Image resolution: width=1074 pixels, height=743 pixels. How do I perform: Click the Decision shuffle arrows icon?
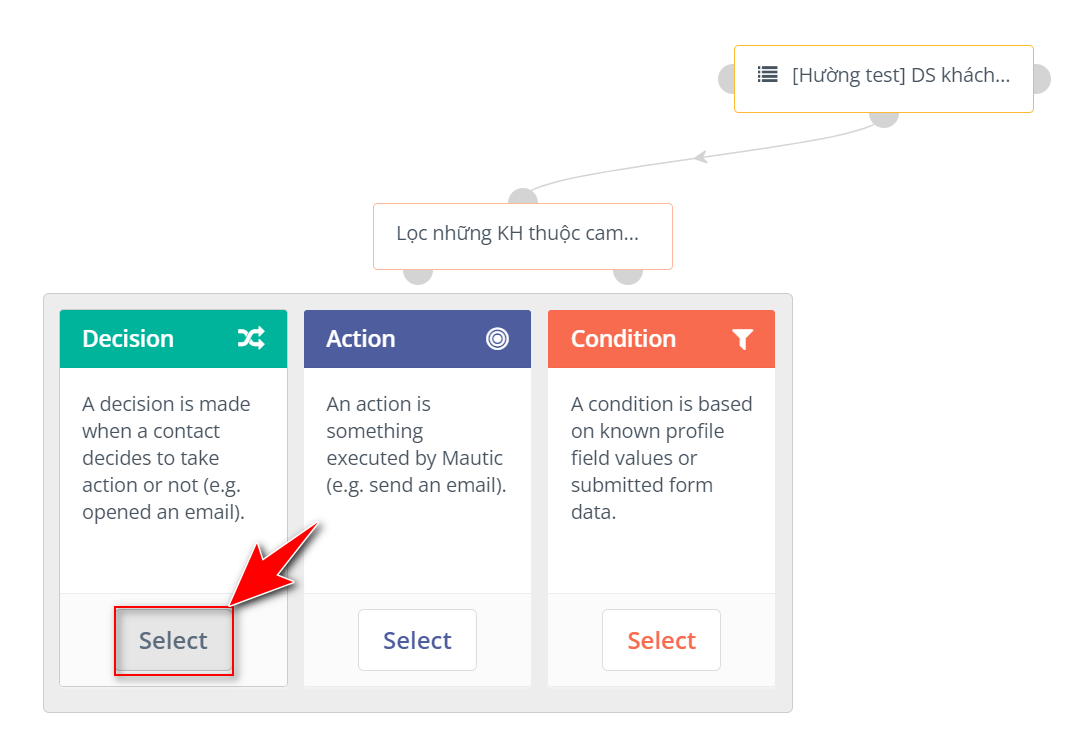tap(251, 339)
